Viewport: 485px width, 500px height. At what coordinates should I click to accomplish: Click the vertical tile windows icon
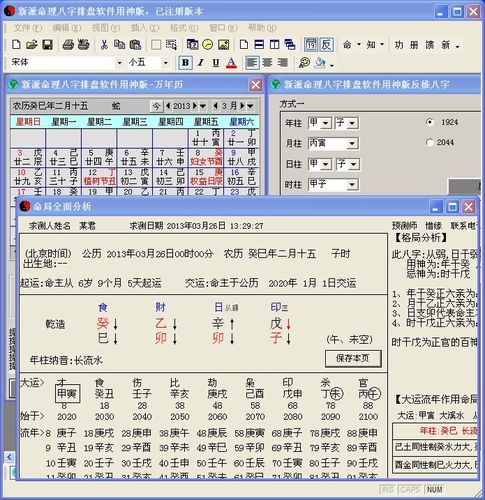coord(274,44)
